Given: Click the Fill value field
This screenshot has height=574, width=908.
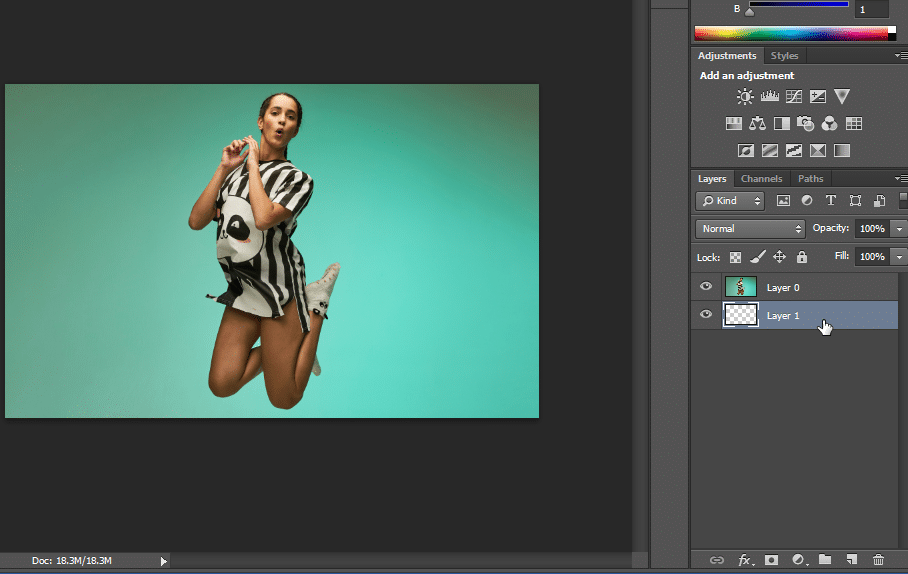Looking at the screenshot, I should pos(872,257).
